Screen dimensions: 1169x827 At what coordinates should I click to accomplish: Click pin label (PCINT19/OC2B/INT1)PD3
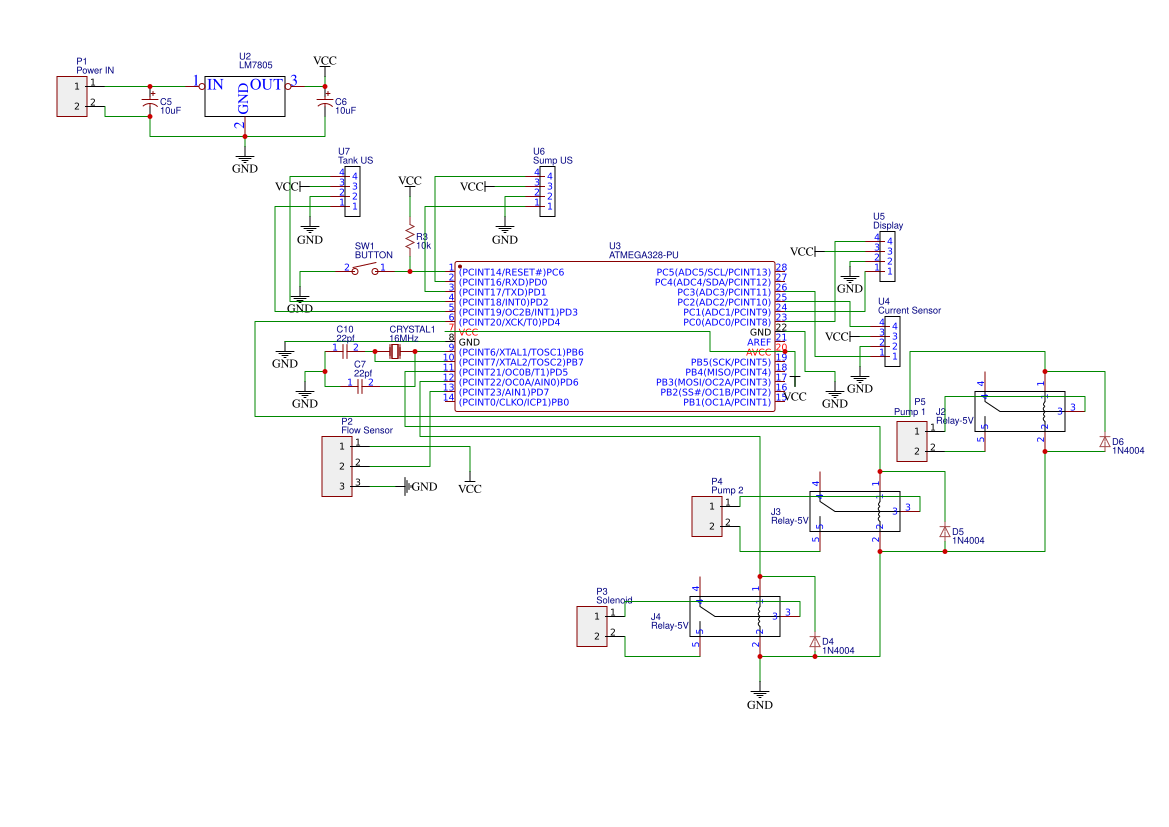(518, 312)
